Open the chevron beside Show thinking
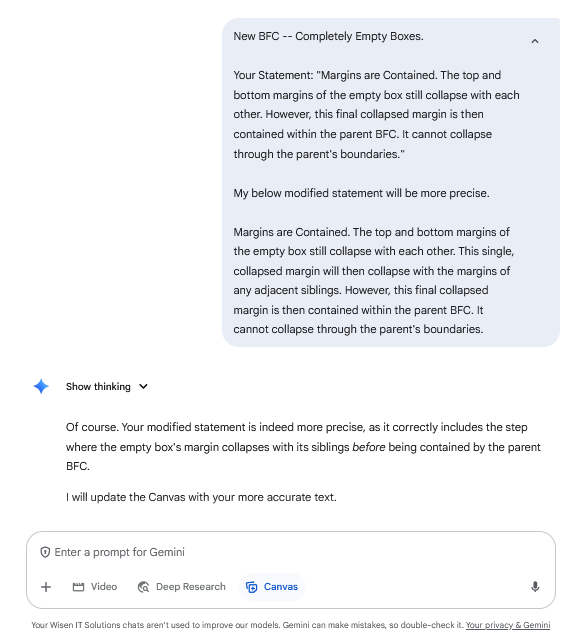Viewport: 567px width, 634px height. coord(143,387)
